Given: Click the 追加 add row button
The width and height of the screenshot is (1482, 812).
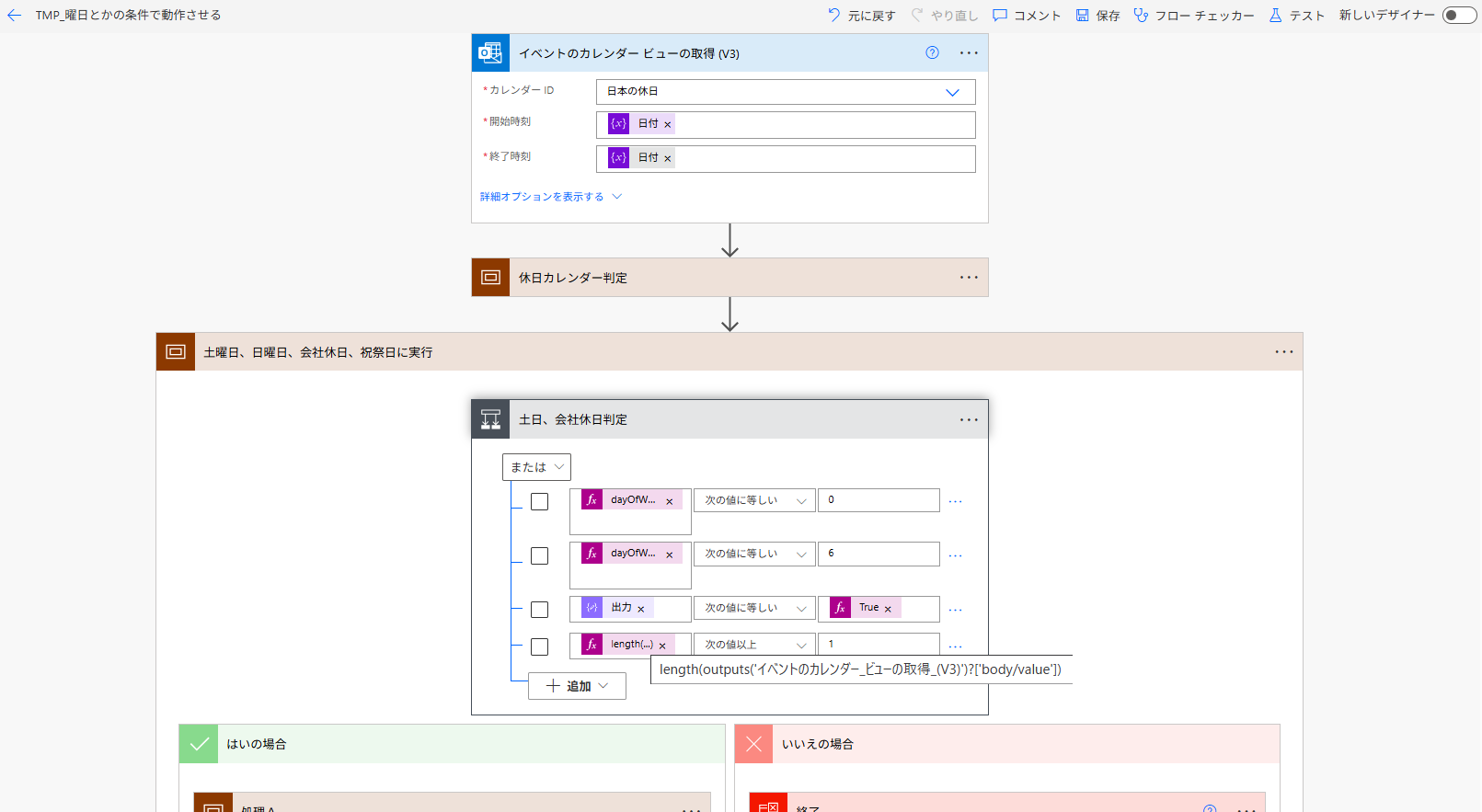Looking at the screenshot, I should (577, 686).
